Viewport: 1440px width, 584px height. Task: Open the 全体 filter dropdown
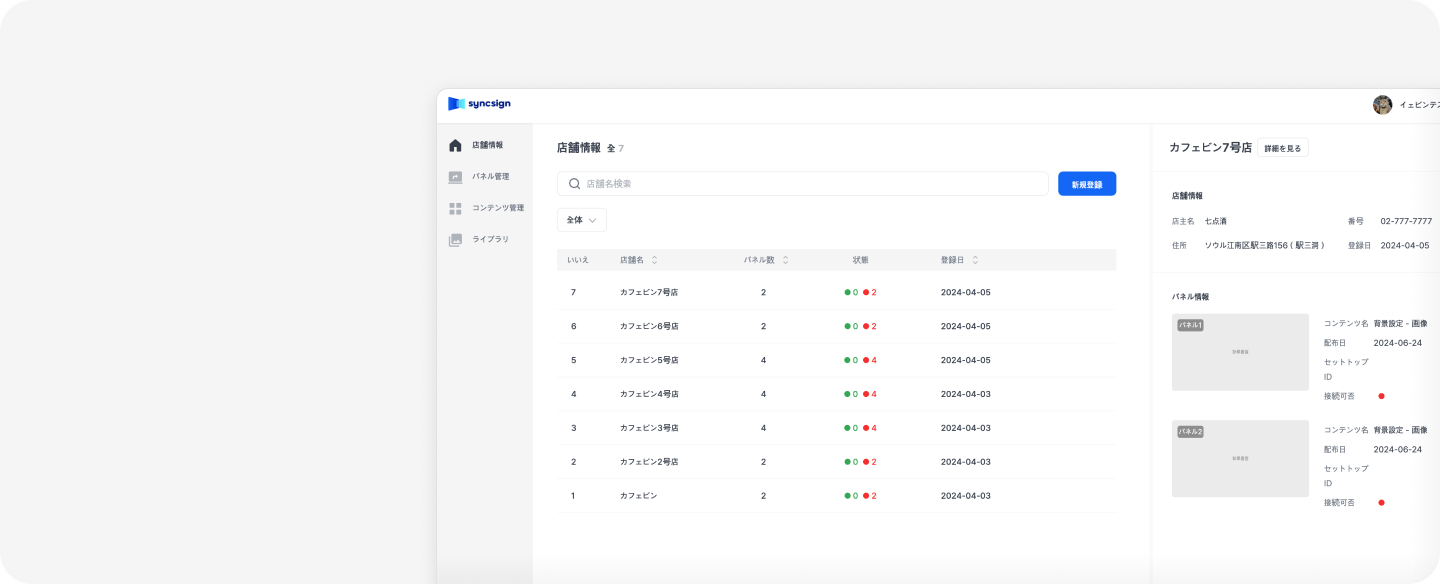[581, 220]
